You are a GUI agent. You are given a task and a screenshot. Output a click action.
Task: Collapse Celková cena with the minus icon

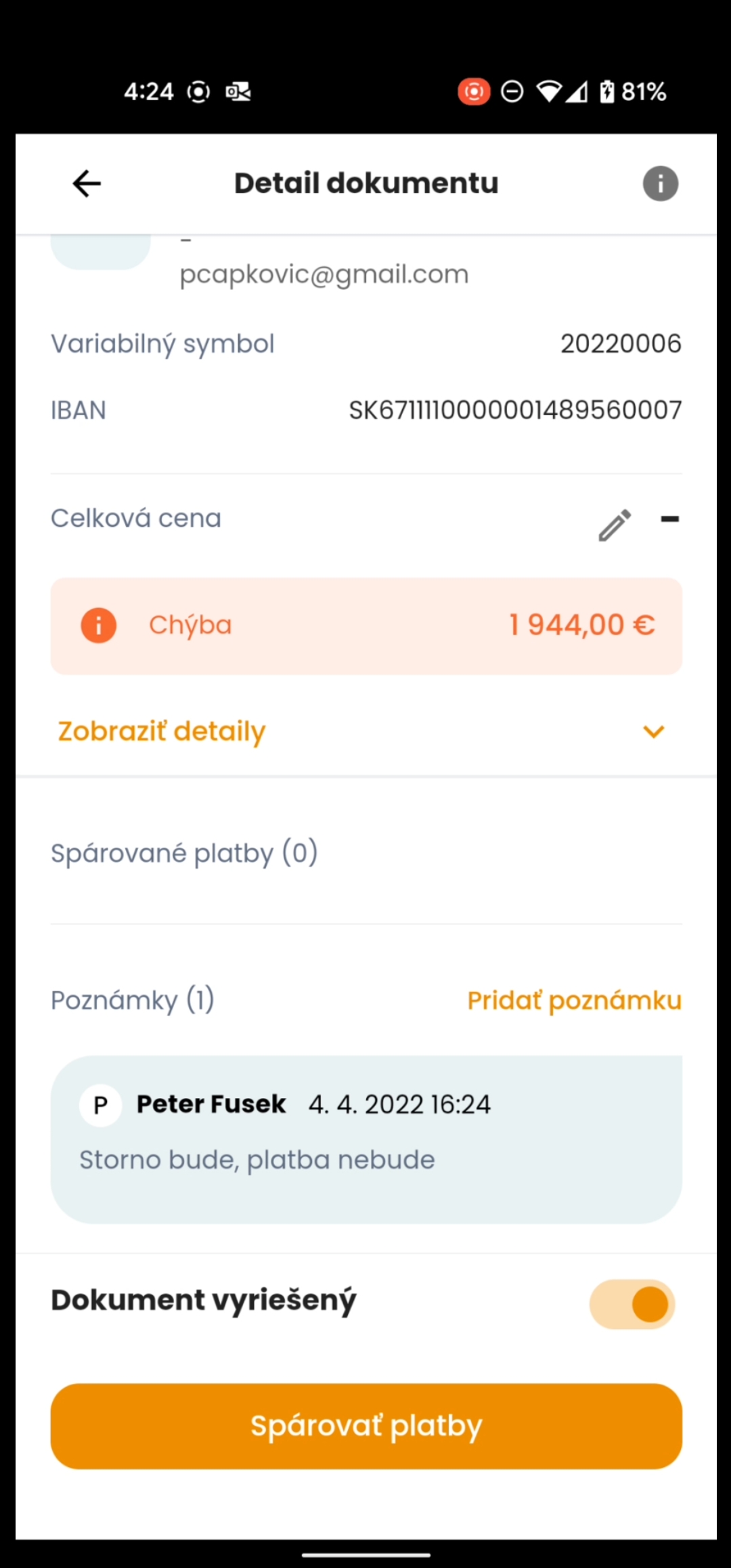point(669,519)
